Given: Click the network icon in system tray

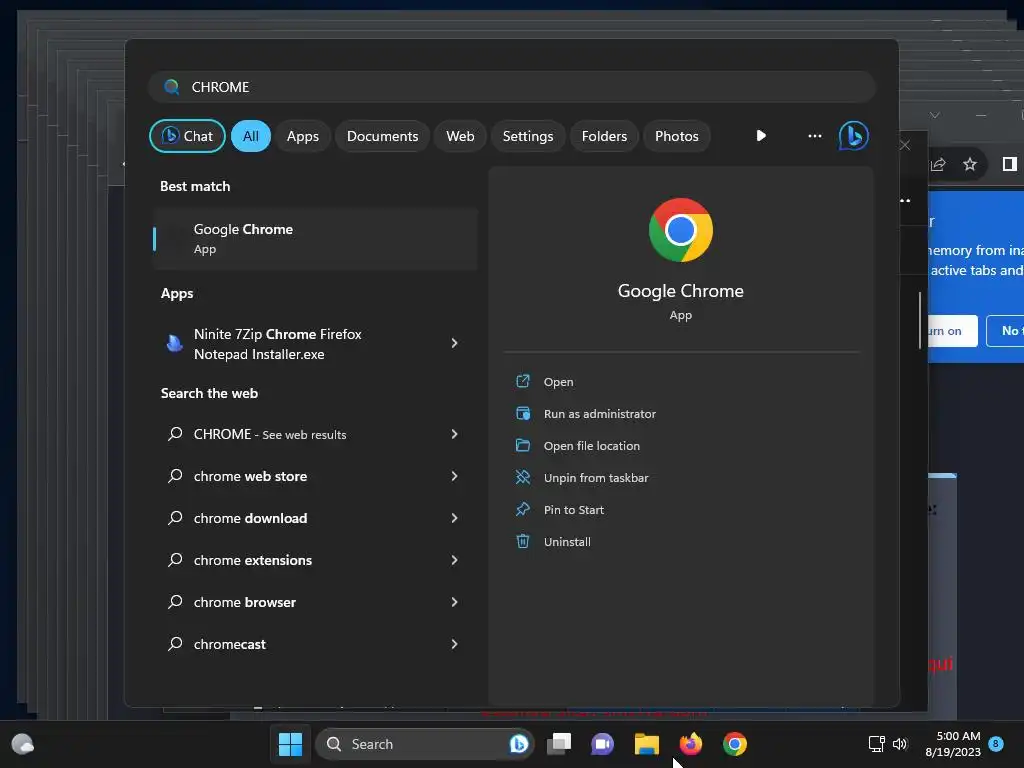Looking at the screenshot, I should click(876, 744).
